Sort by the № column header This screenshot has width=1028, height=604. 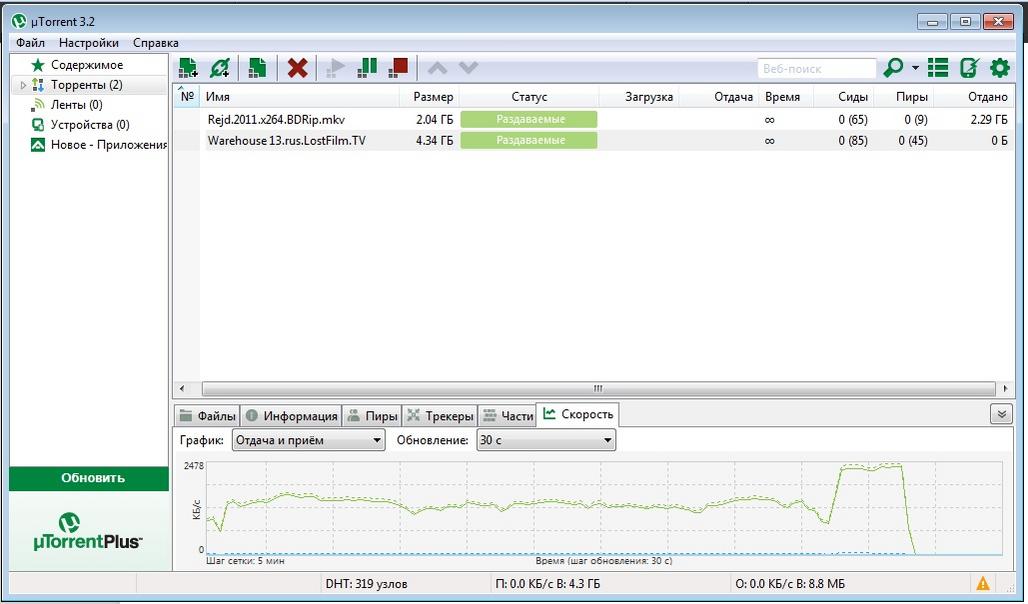pos(187,96)
